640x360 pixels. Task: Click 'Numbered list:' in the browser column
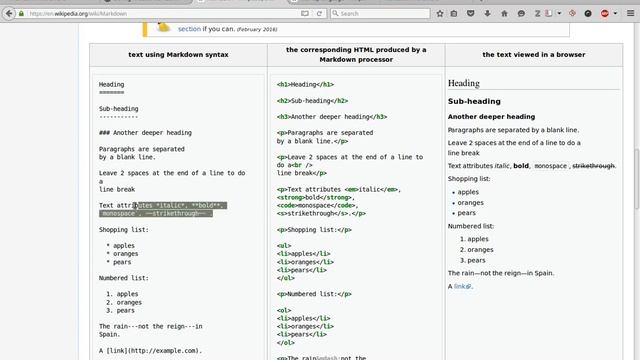(x=471, y=226)
